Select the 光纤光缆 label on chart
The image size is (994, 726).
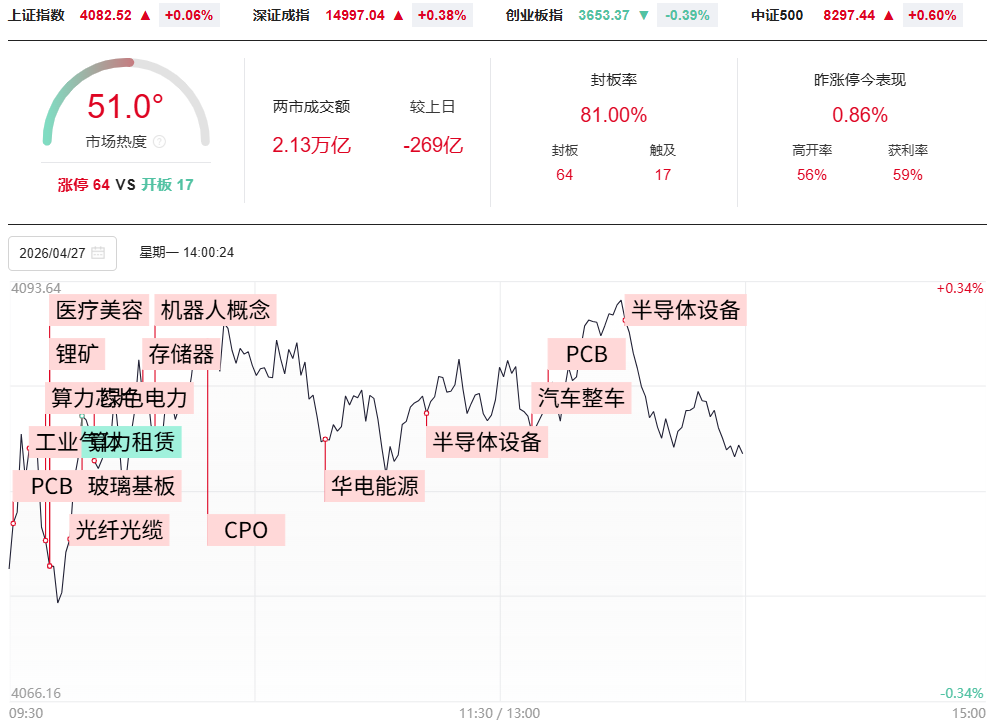pos(120,530)
